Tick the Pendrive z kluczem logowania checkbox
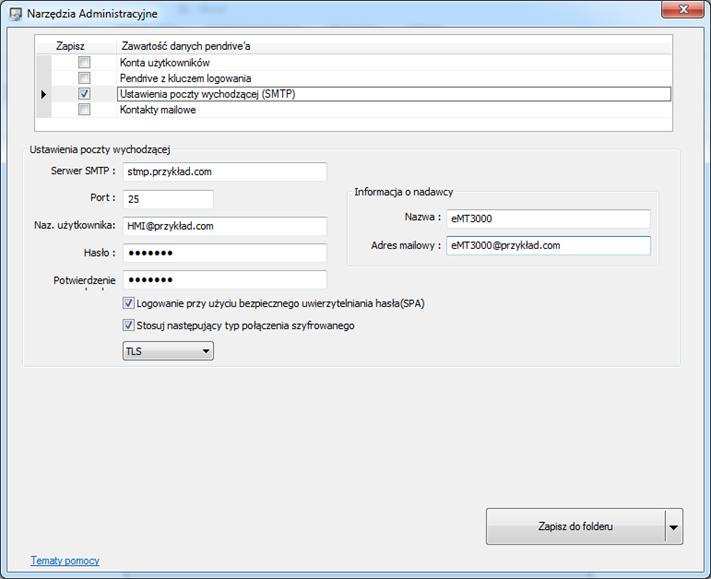The width and height of the screenshot is (711, 579). (x=84, y=78)
